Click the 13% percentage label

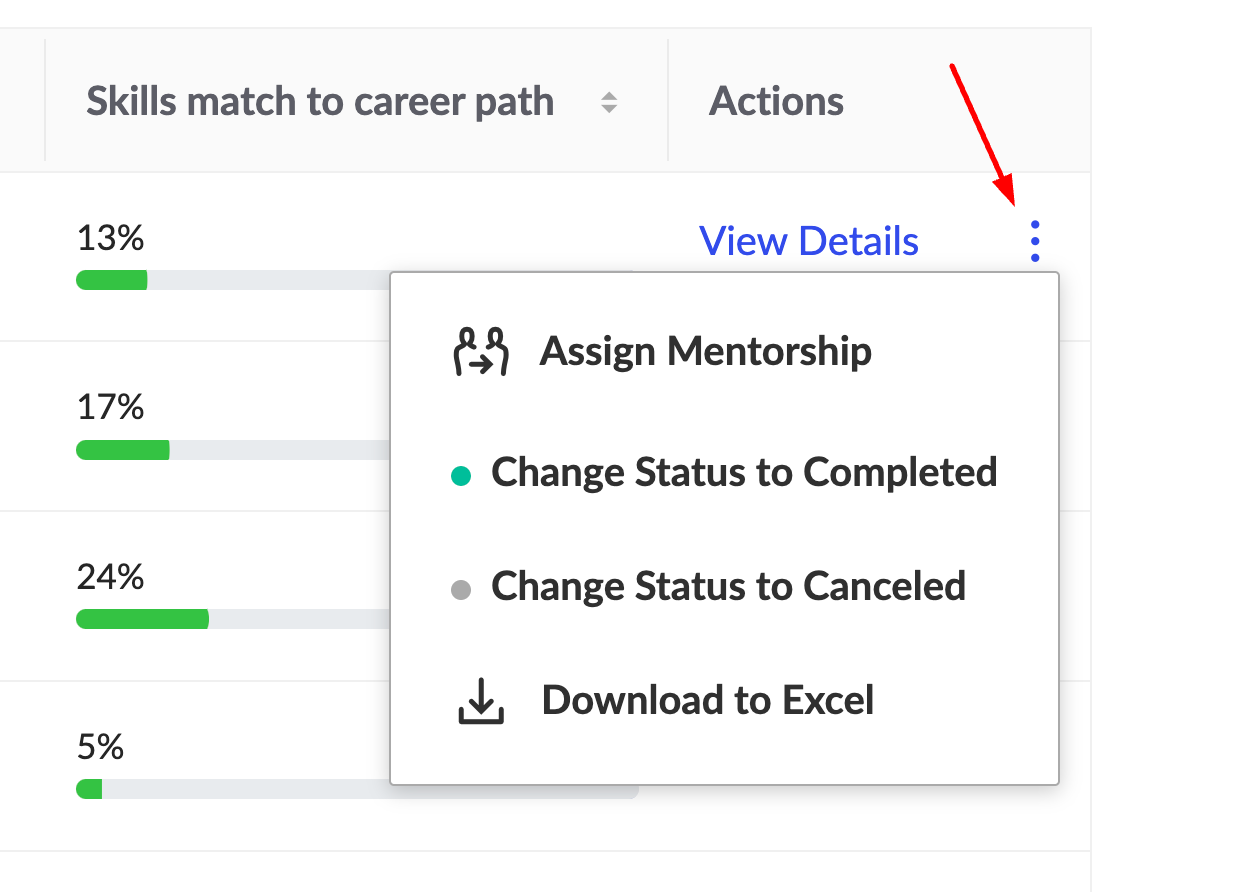(110, 238)
